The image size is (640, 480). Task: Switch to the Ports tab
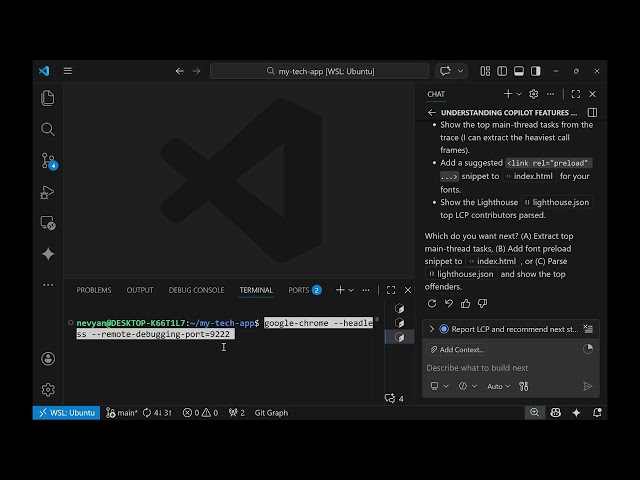click(305, 290)
